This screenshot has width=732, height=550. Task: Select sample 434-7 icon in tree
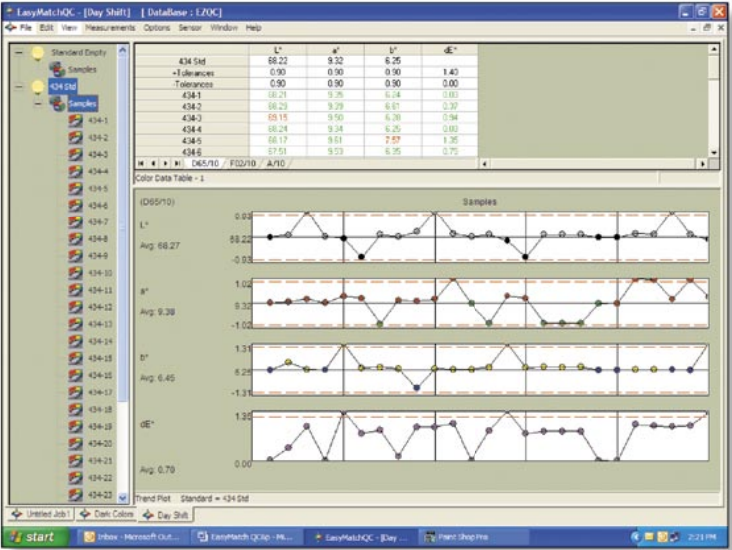75,222
